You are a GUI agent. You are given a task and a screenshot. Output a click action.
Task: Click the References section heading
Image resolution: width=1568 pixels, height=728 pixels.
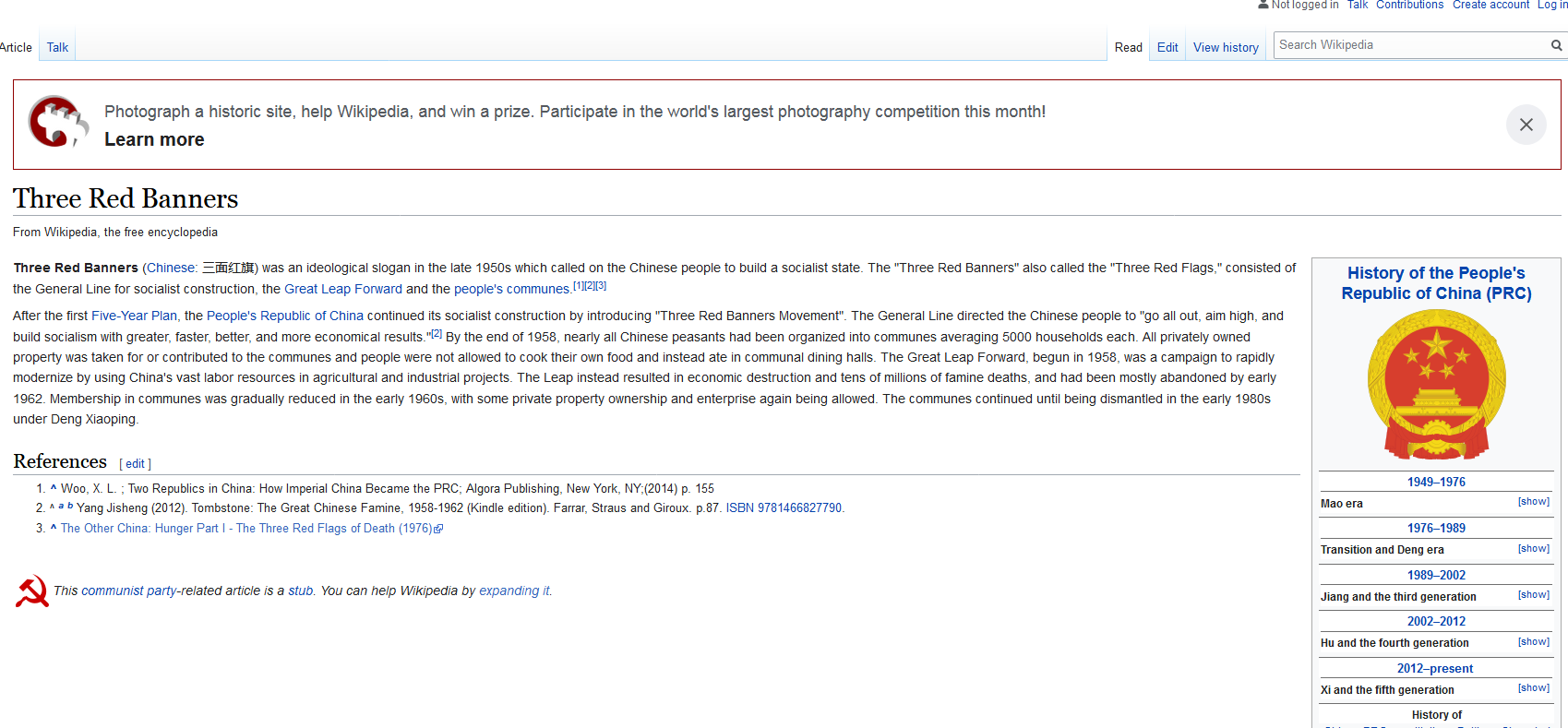point(60,461)
